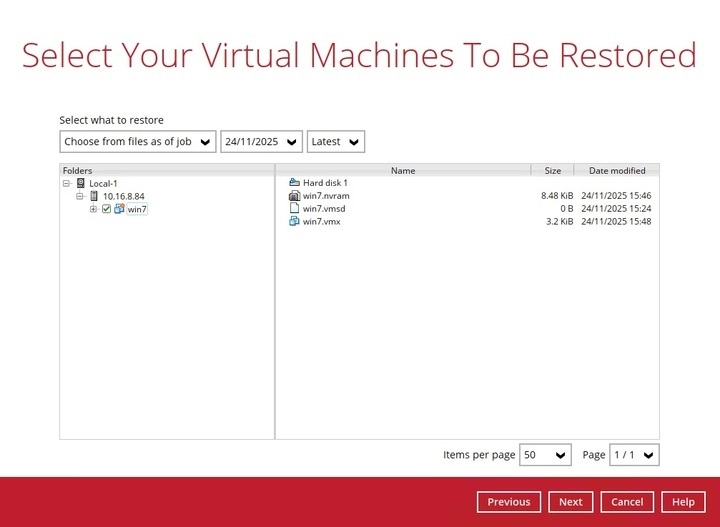
Task: Click the Previous button
Action: pos(509,502)
